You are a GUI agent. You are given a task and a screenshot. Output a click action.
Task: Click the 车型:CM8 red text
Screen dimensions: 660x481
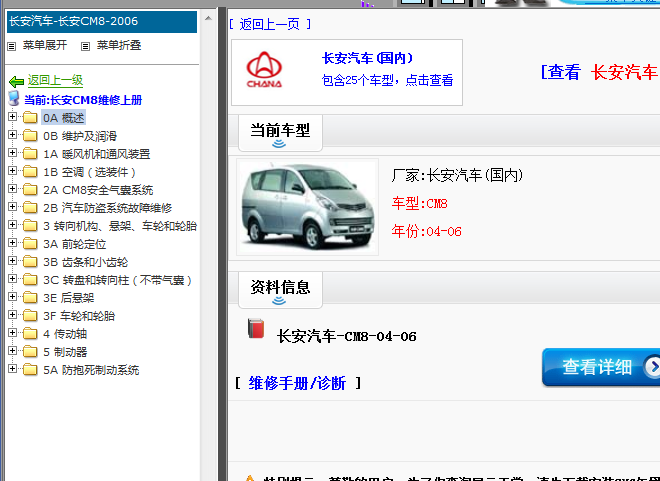[419, 204]
